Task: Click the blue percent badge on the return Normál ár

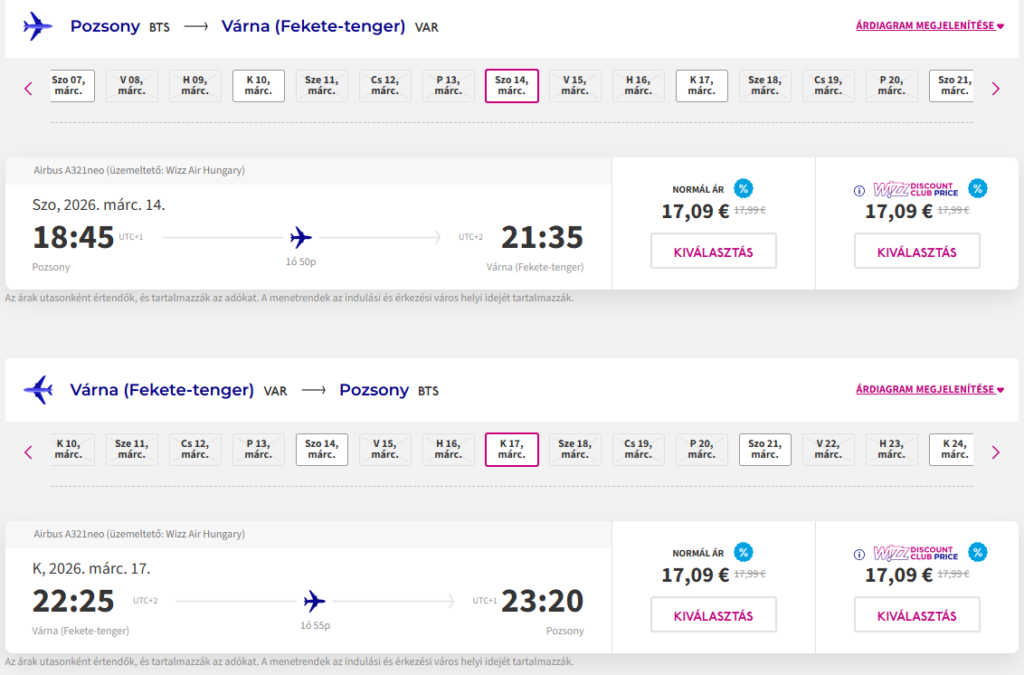Action: 743,551
